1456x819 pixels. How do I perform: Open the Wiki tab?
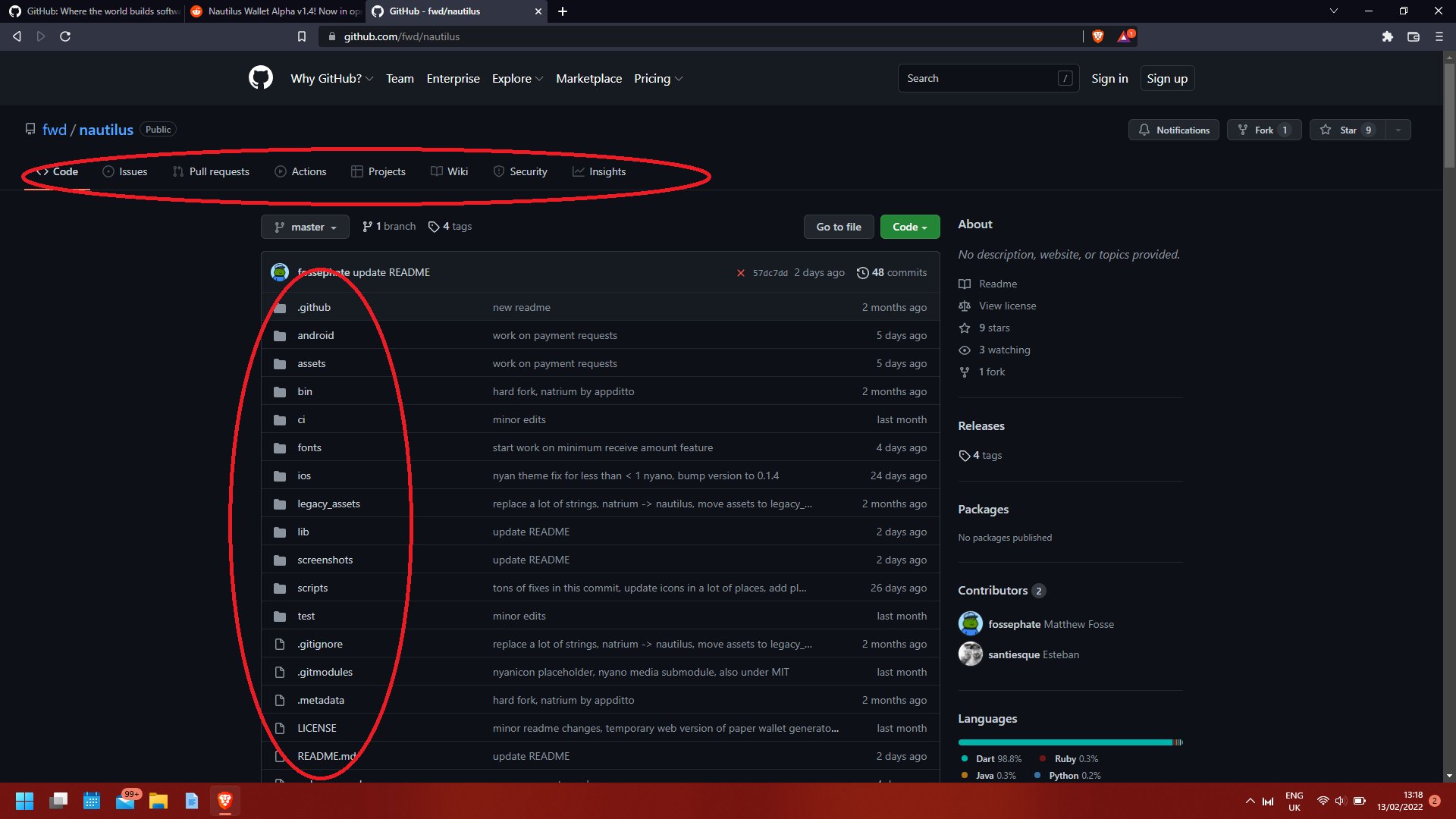click(450, 172)
